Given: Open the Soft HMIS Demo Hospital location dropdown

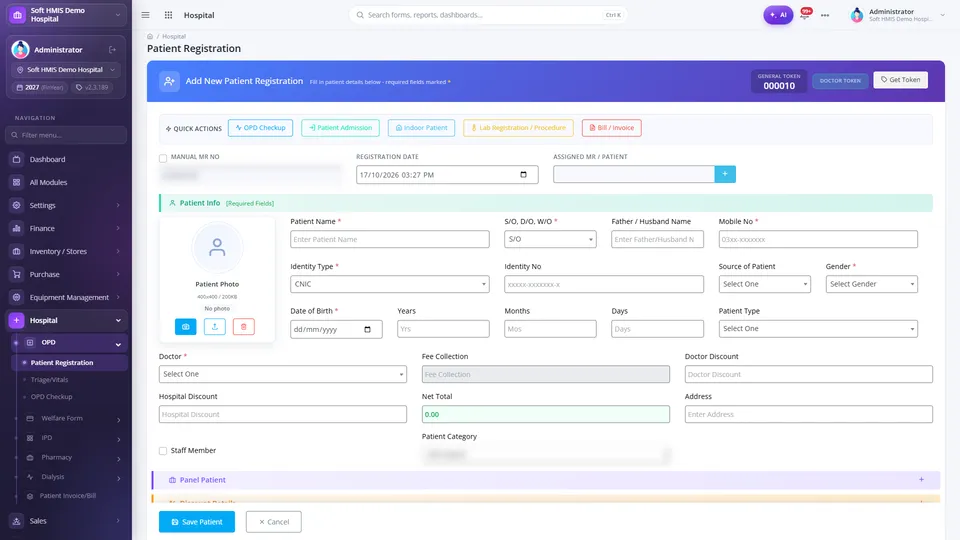Looking at the screenshot, I should coord(66,70).
